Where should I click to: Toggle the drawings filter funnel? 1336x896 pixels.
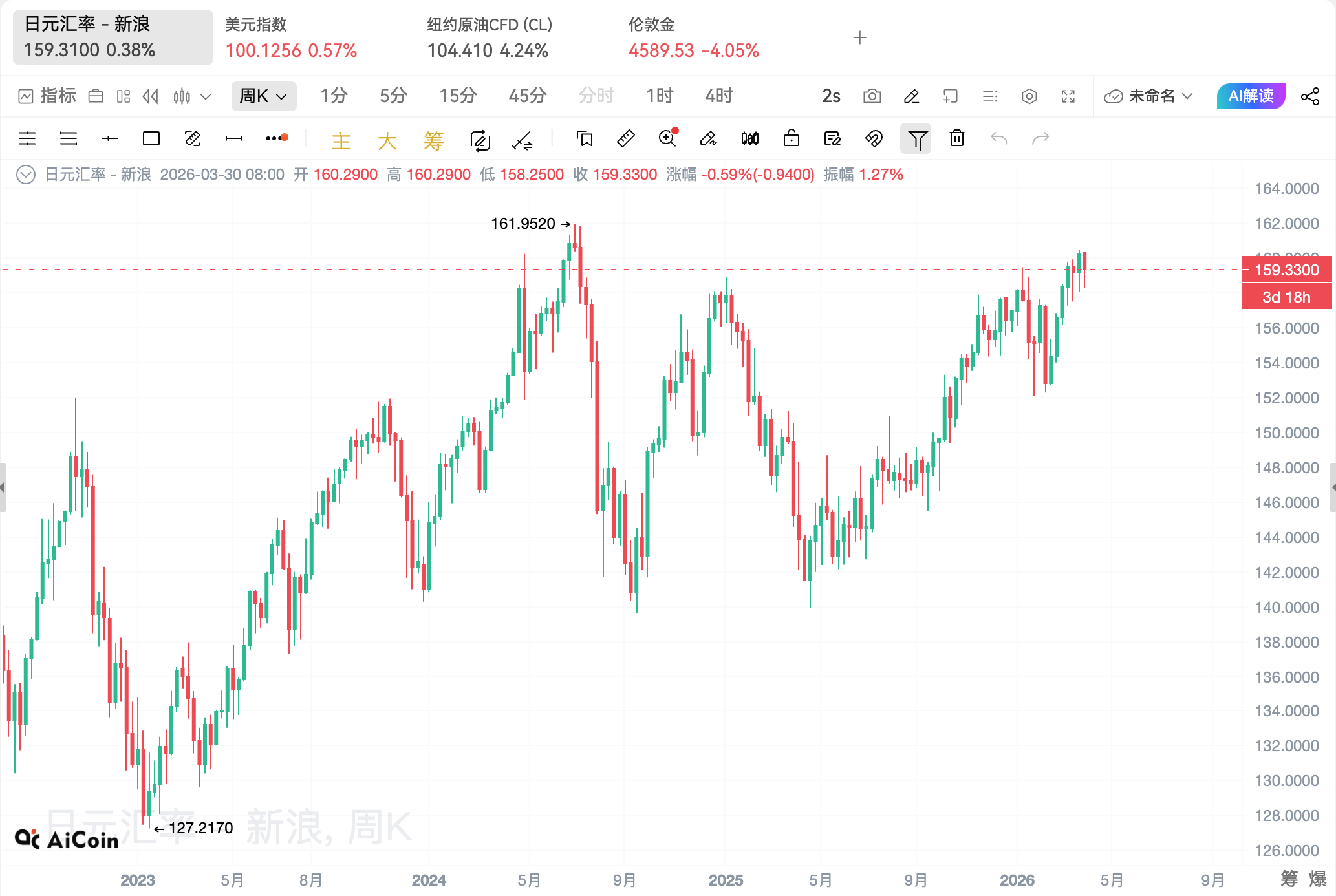pyautogui.click(x=916, y=138)
